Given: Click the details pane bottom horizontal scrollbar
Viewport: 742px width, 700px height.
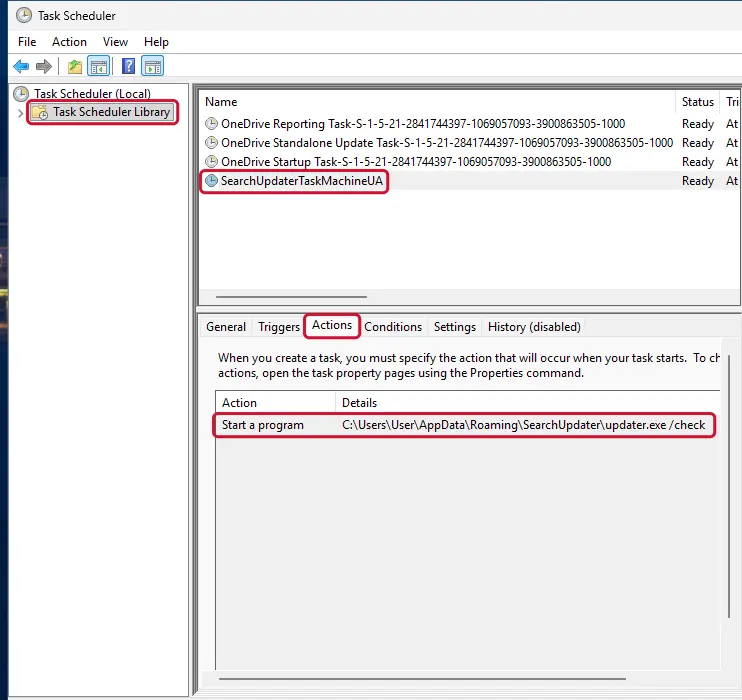Looking at the screenshot, I should [422, 679].
